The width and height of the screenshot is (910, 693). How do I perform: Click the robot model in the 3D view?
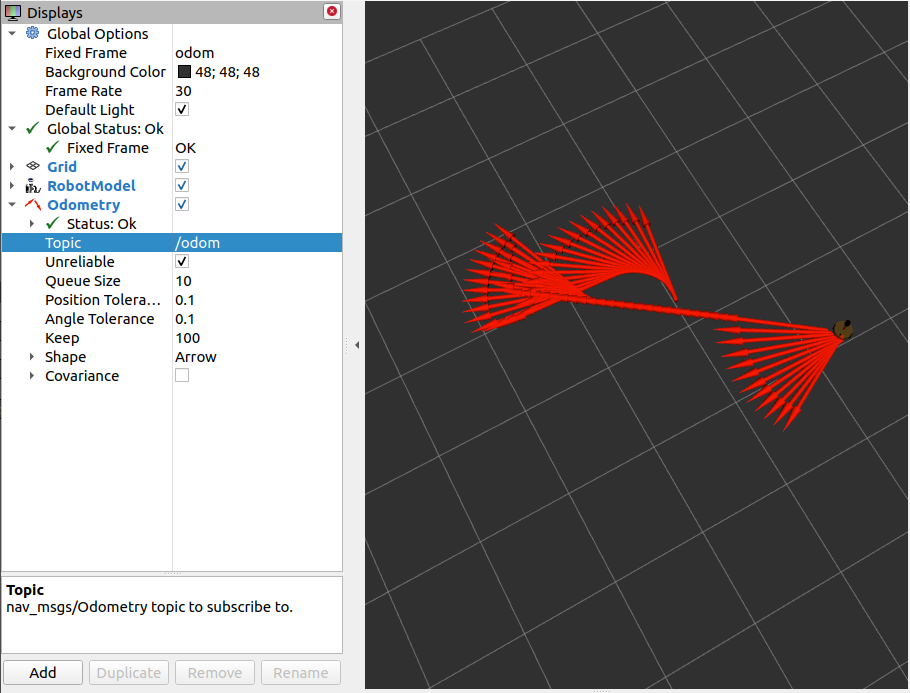pos(843,329)
